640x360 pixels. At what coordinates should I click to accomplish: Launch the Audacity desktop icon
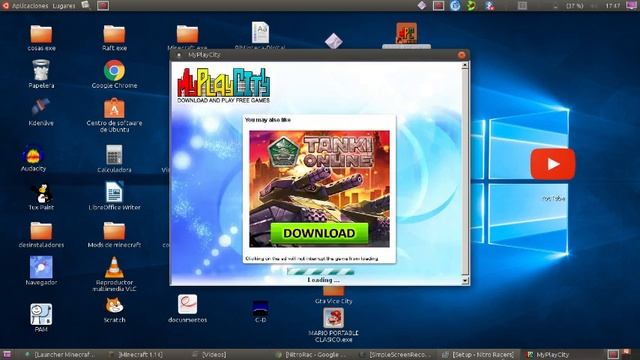pyautogui.click(x=33, y=155)
